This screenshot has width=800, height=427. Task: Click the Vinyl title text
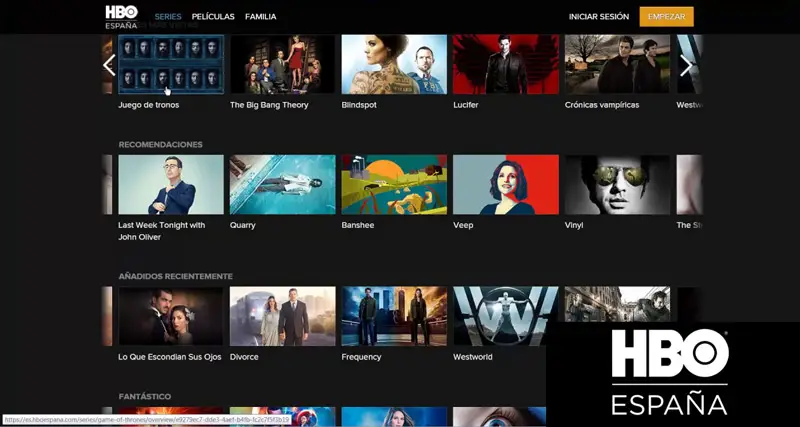tap(574, 225)
